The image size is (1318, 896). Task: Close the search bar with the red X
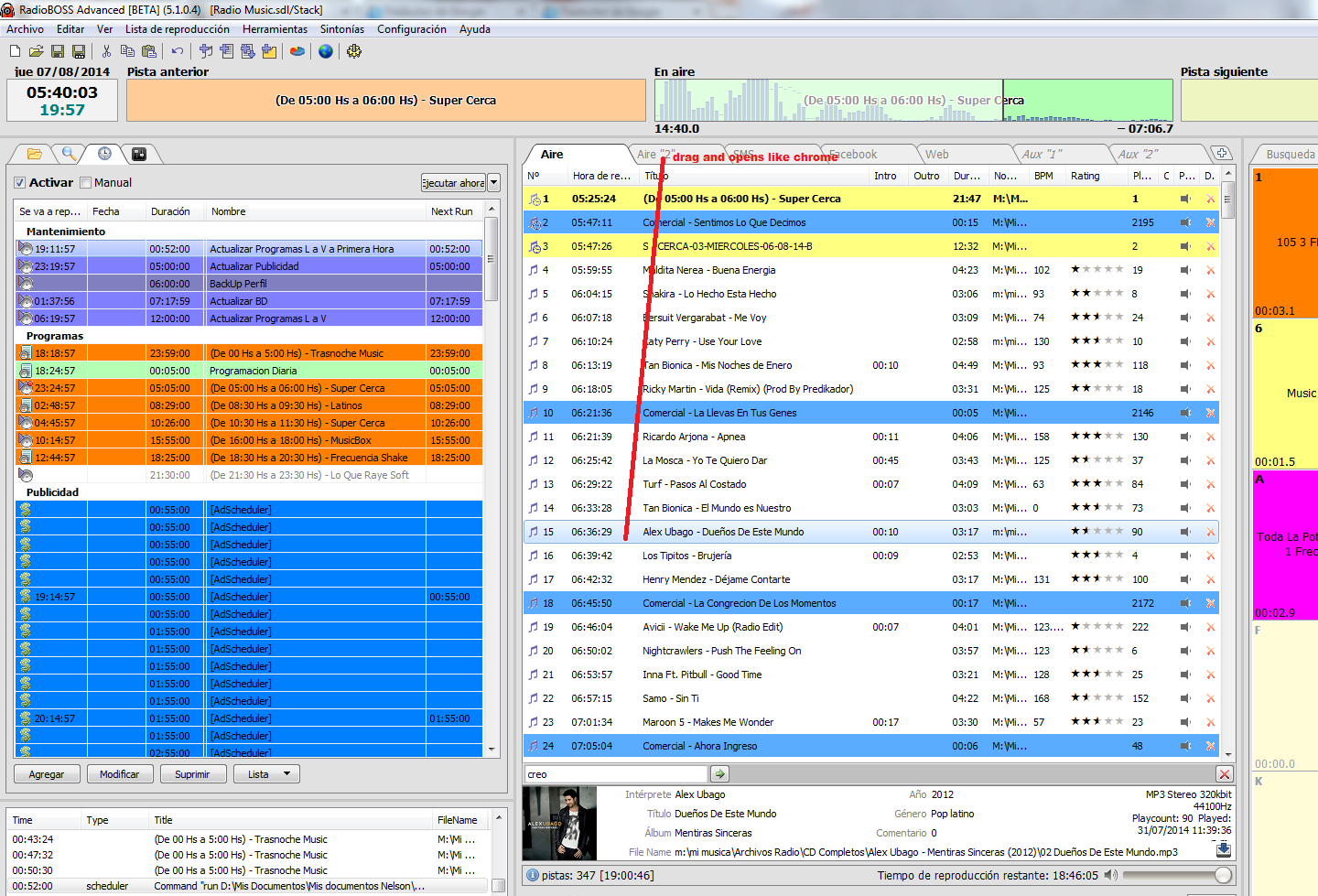[1225, 774]
